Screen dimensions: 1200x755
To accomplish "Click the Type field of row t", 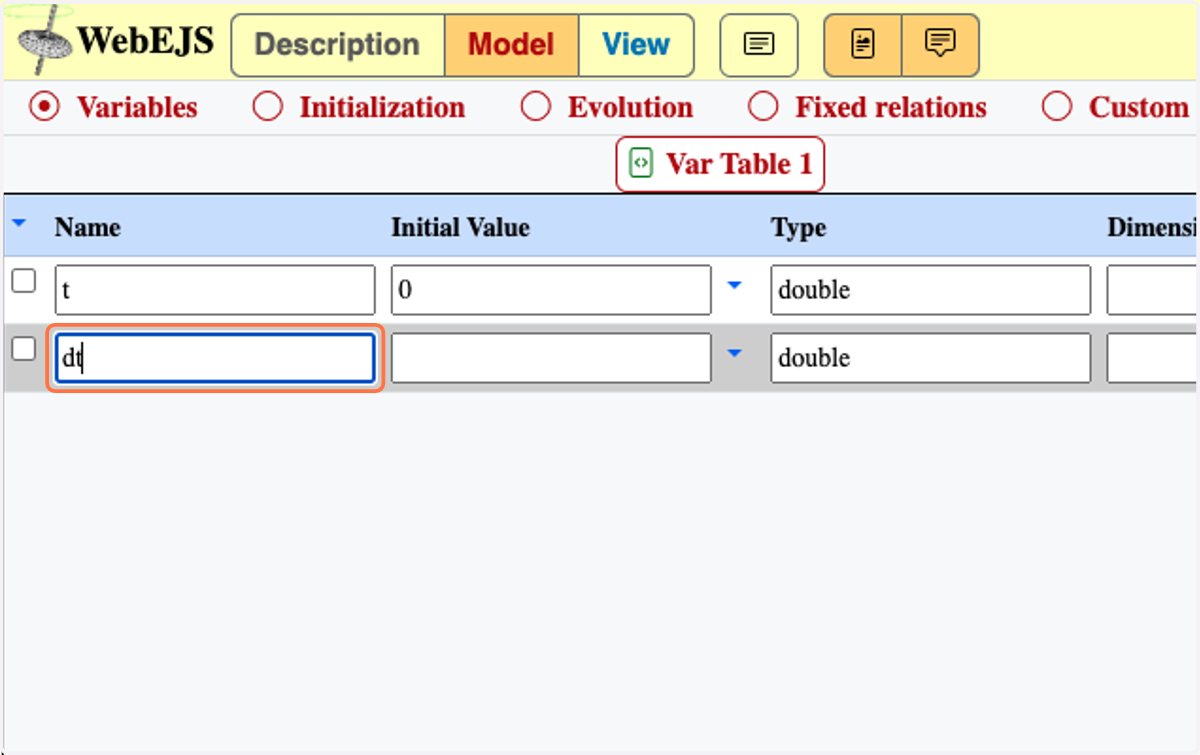I will pyautogui.click(x=931, y=290).
